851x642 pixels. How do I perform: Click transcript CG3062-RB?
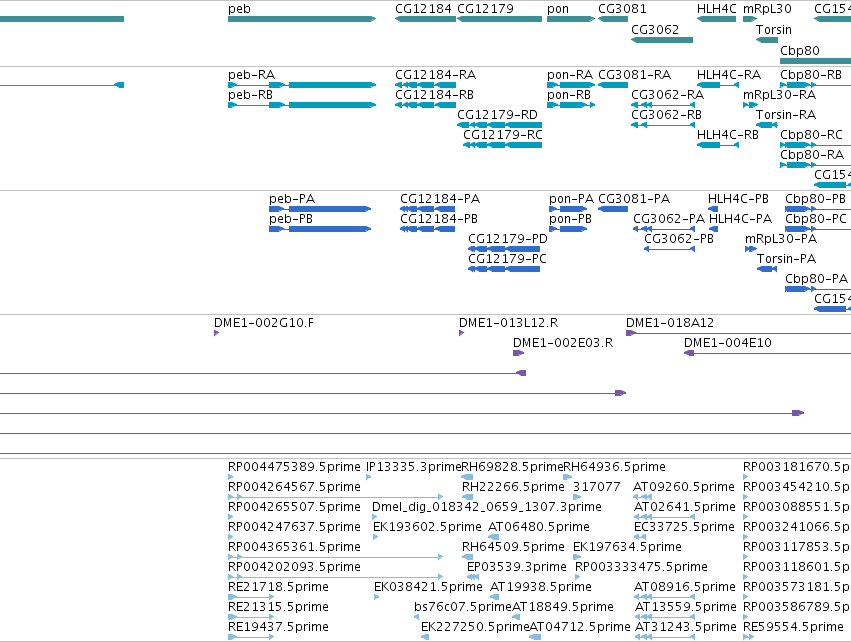pyautogui.click(x=662, y=125)
